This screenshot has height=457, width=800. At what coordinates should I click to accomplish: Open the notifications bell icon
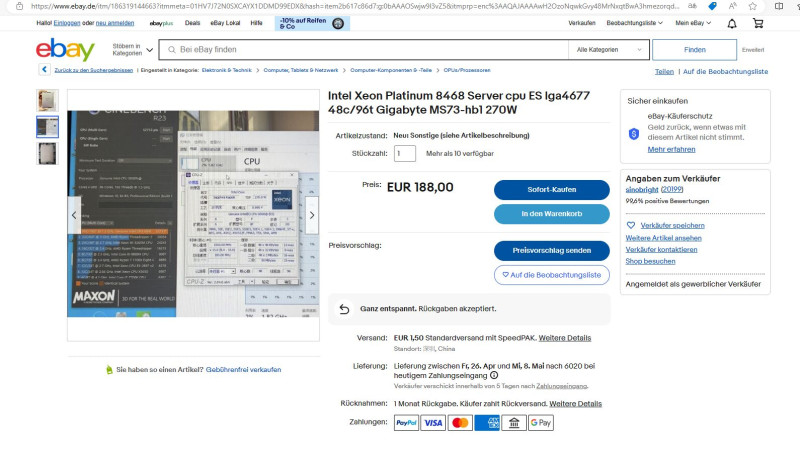[x=732, y=23]
